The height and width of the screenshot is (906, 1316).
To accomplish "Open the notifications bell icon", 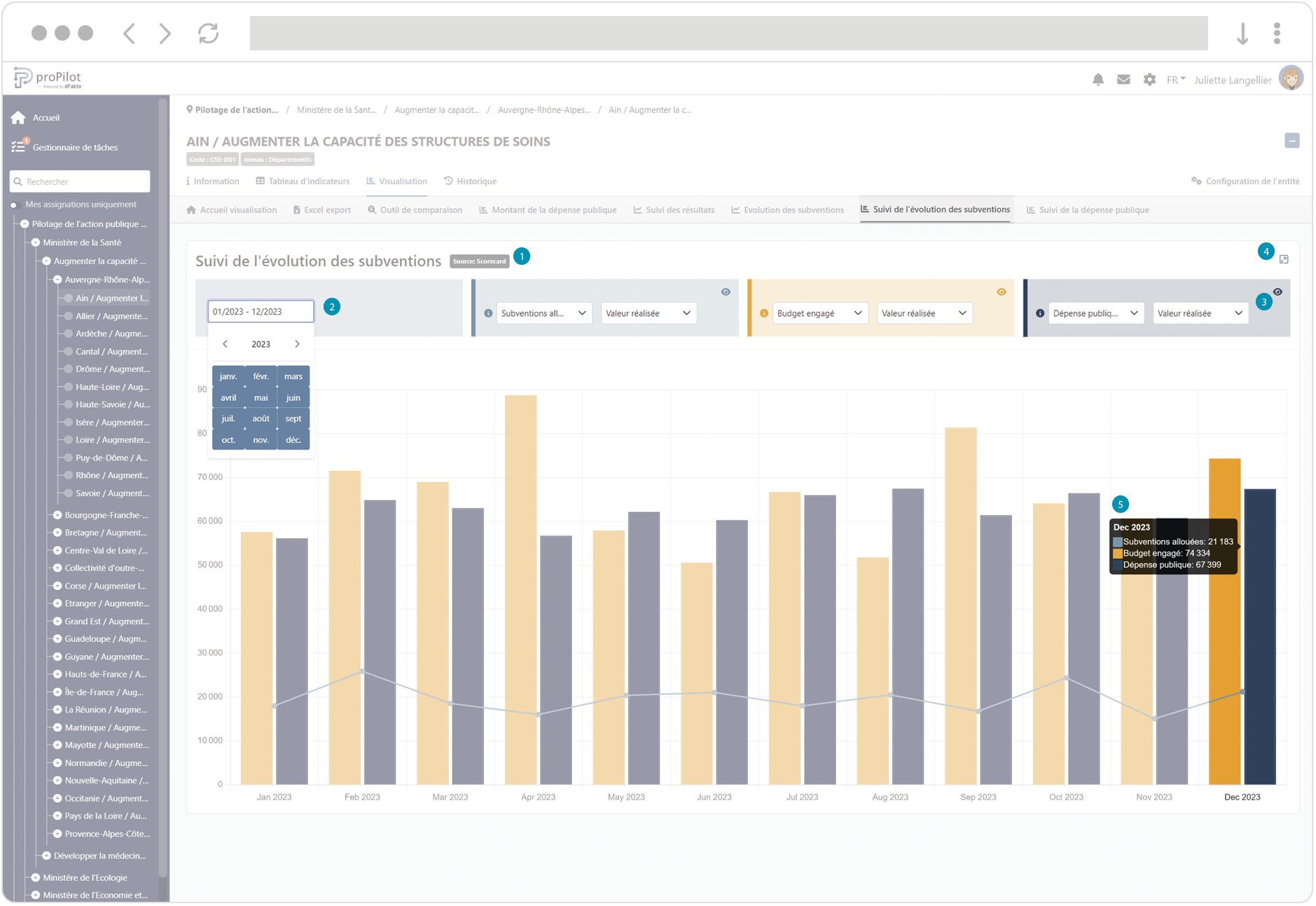I will click(x=1097, y=80).
